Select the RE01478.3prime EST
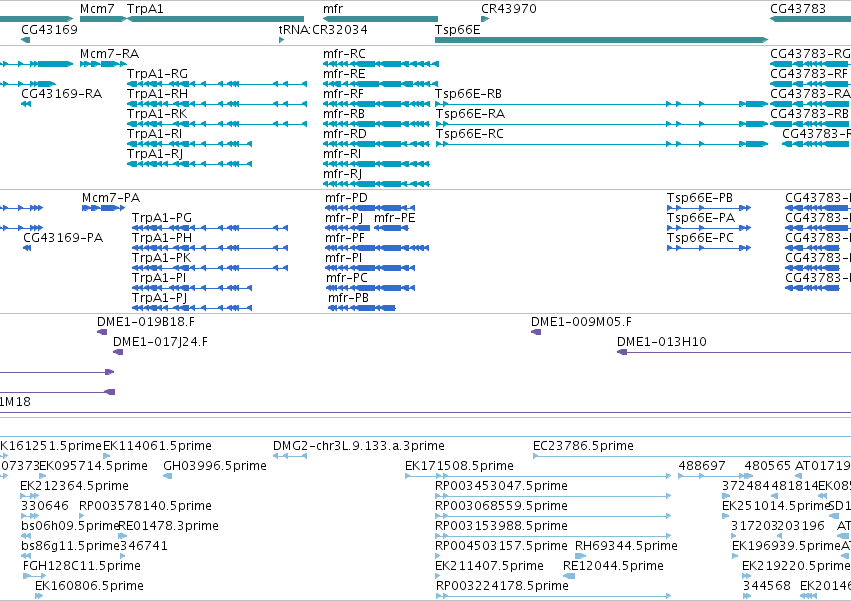 (168, 526)
